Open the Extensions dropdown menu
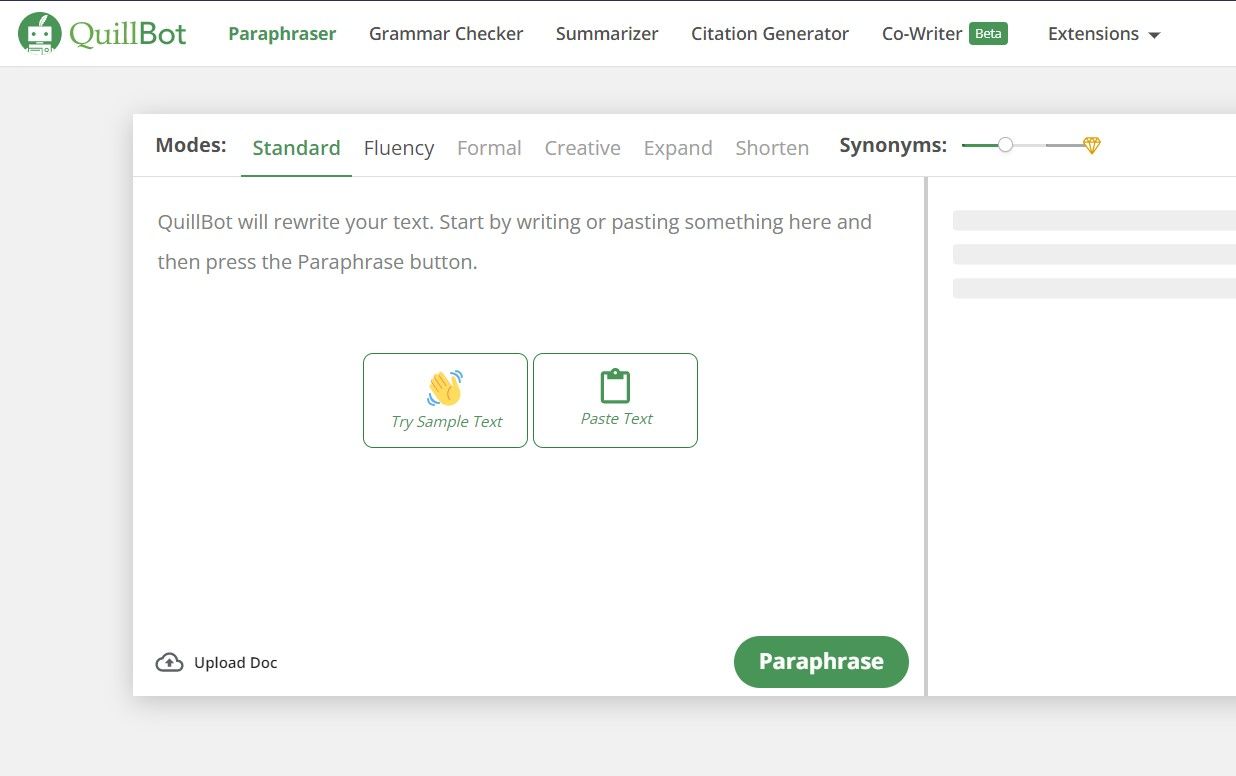 1104,34
